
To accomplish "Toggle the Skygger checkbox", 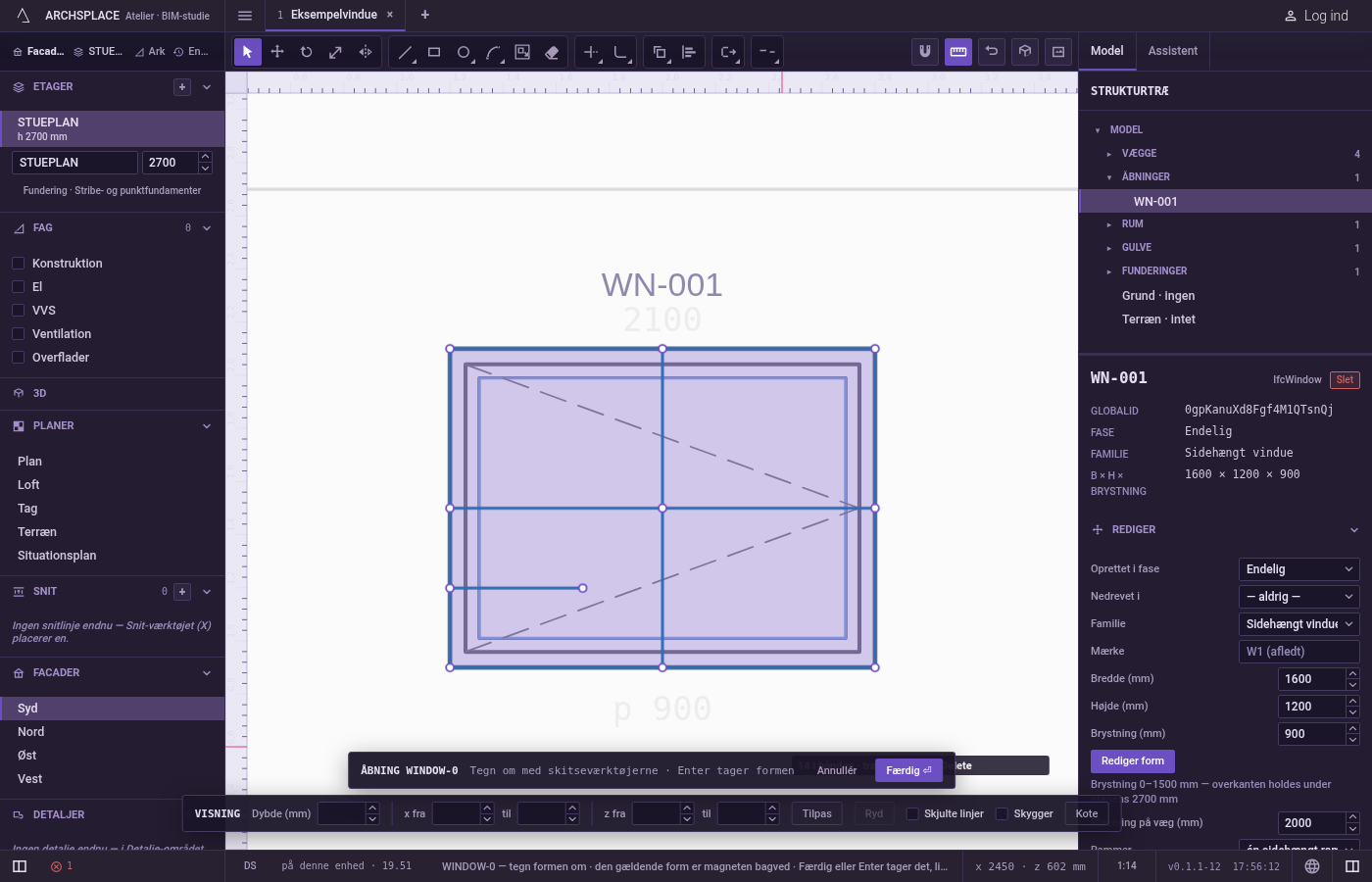I will pyautogui.click(x=1002, y=813).
